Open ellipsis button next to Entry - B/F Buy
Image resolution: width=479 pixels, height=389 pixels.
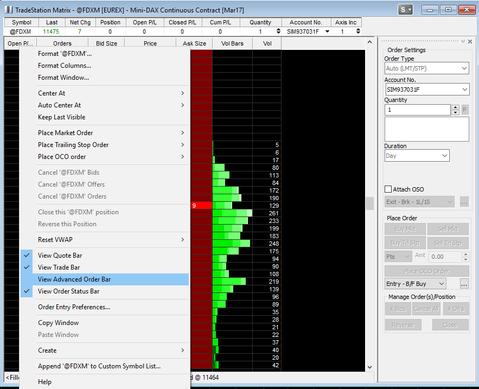click(464, 284)
